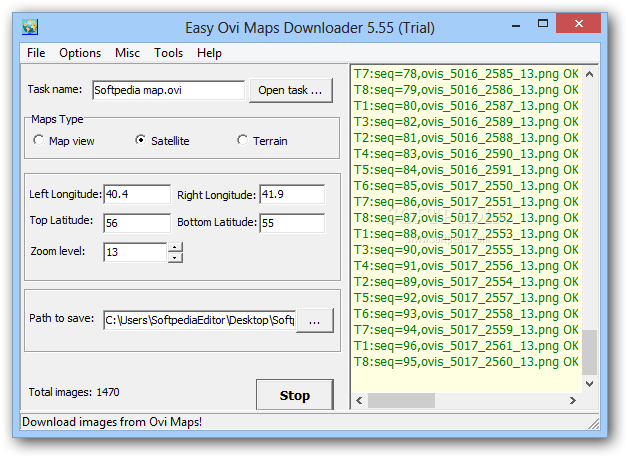
Task: Click the Task name input field
Action: click(168, 90)
